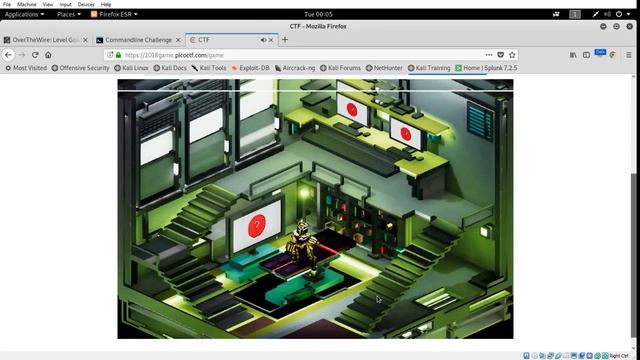The image size is (640, 360).
Task: Open the Firefox hamburger menu
Action: pos(629,55)
